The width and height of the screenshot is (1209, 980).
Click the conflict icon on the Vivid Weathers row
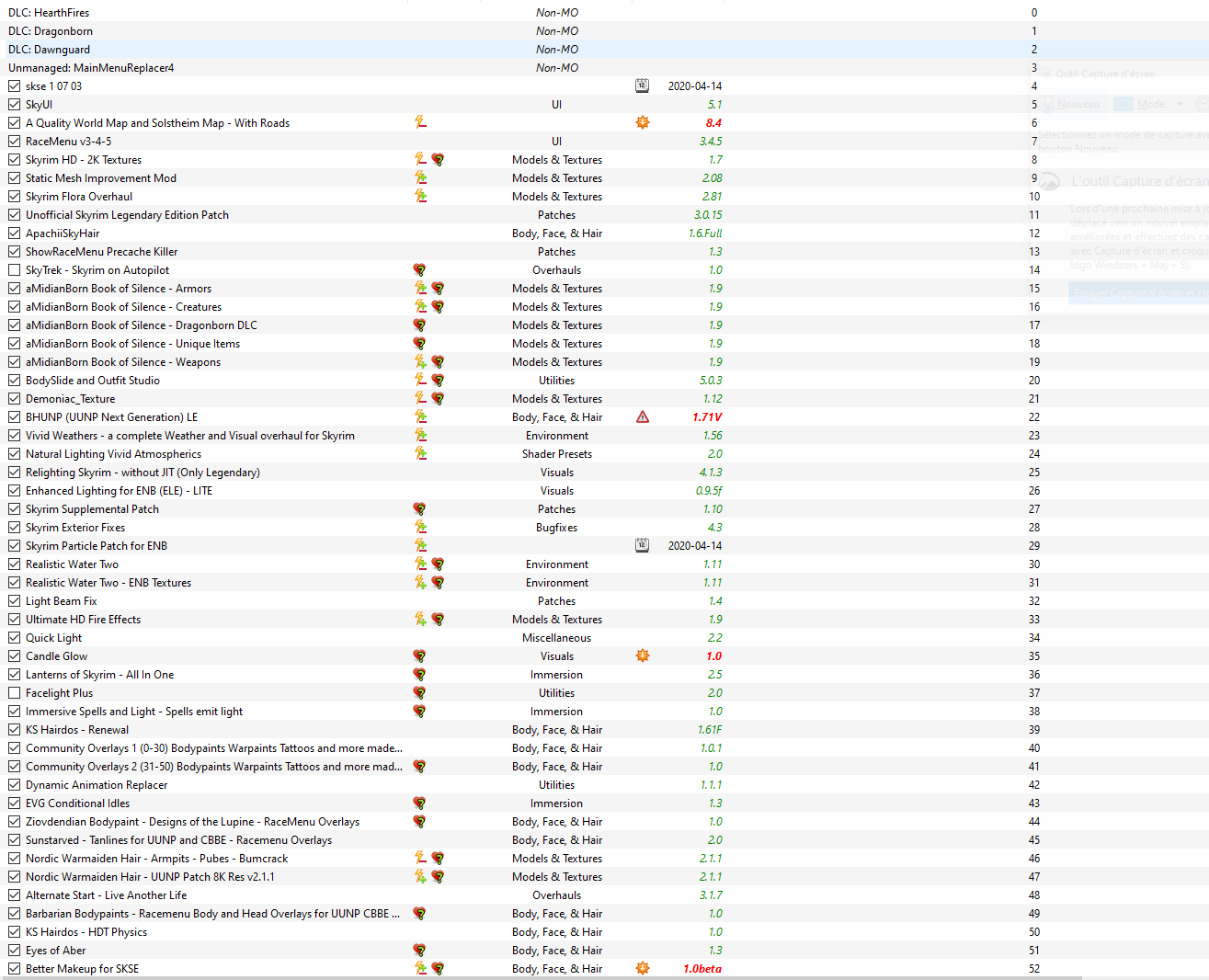(x=420, y=435)
